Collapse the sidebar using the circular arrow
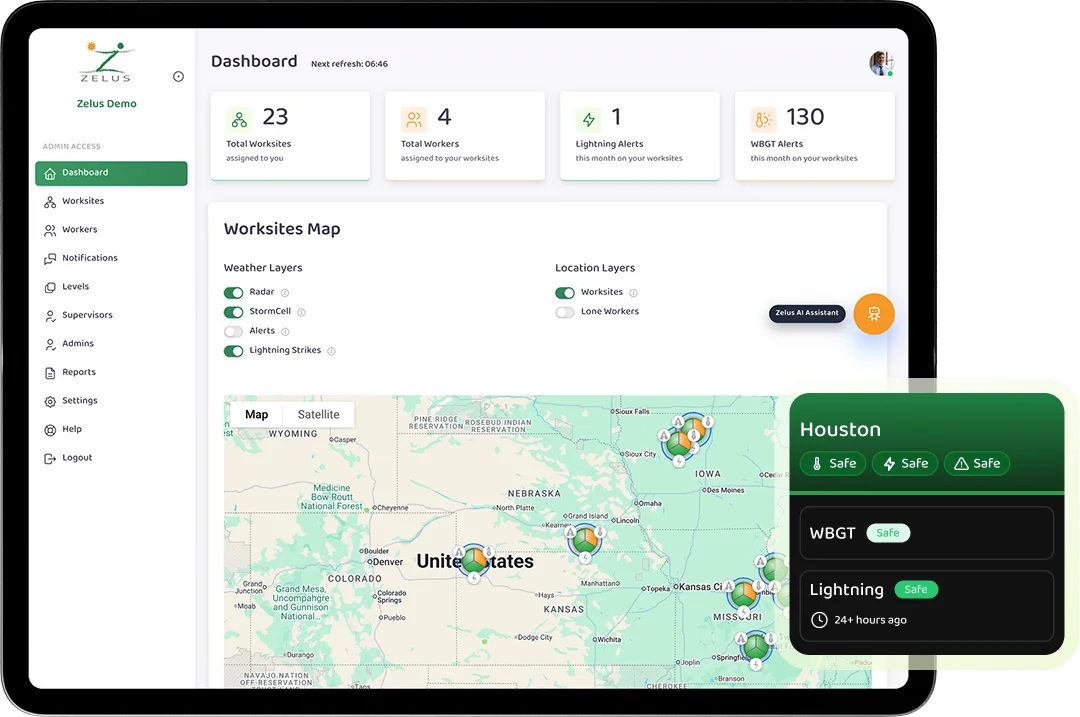The width and height of the screenshot is (1080, 717). [178, 77]
